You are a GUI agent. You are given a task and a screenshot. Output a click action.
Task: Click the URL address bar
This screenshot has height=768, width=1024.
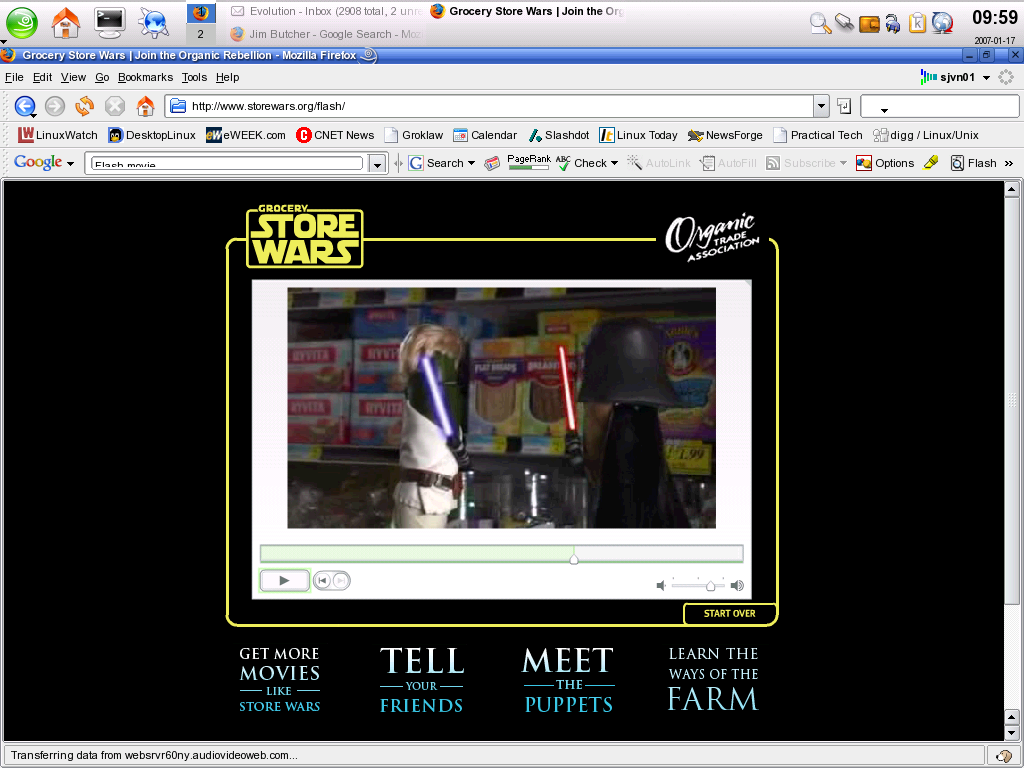click(489, 106)
